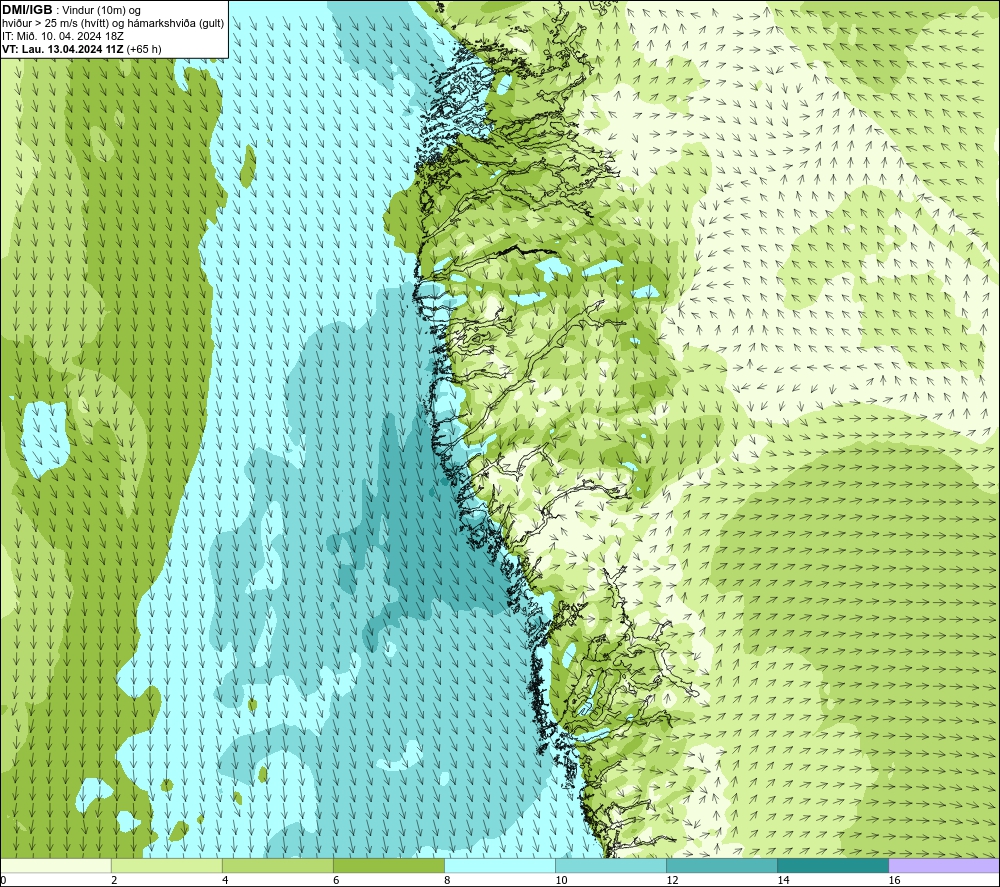Click the scale label '16'
The image size is (1000, 887).
point(894,880)
